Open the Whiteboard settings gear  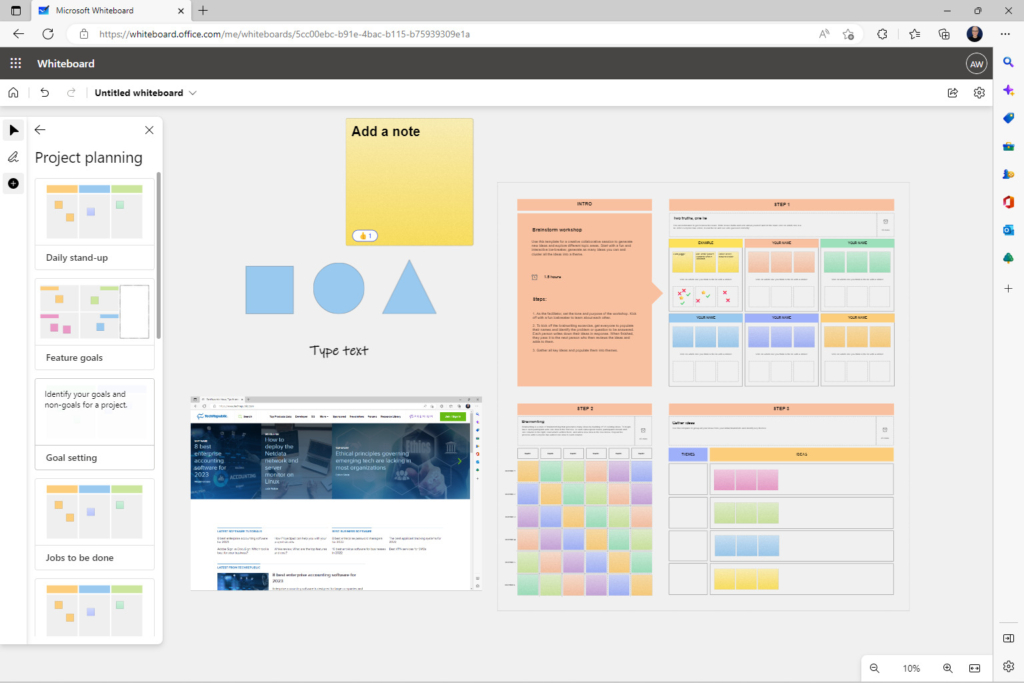click(x=979, y=92)
